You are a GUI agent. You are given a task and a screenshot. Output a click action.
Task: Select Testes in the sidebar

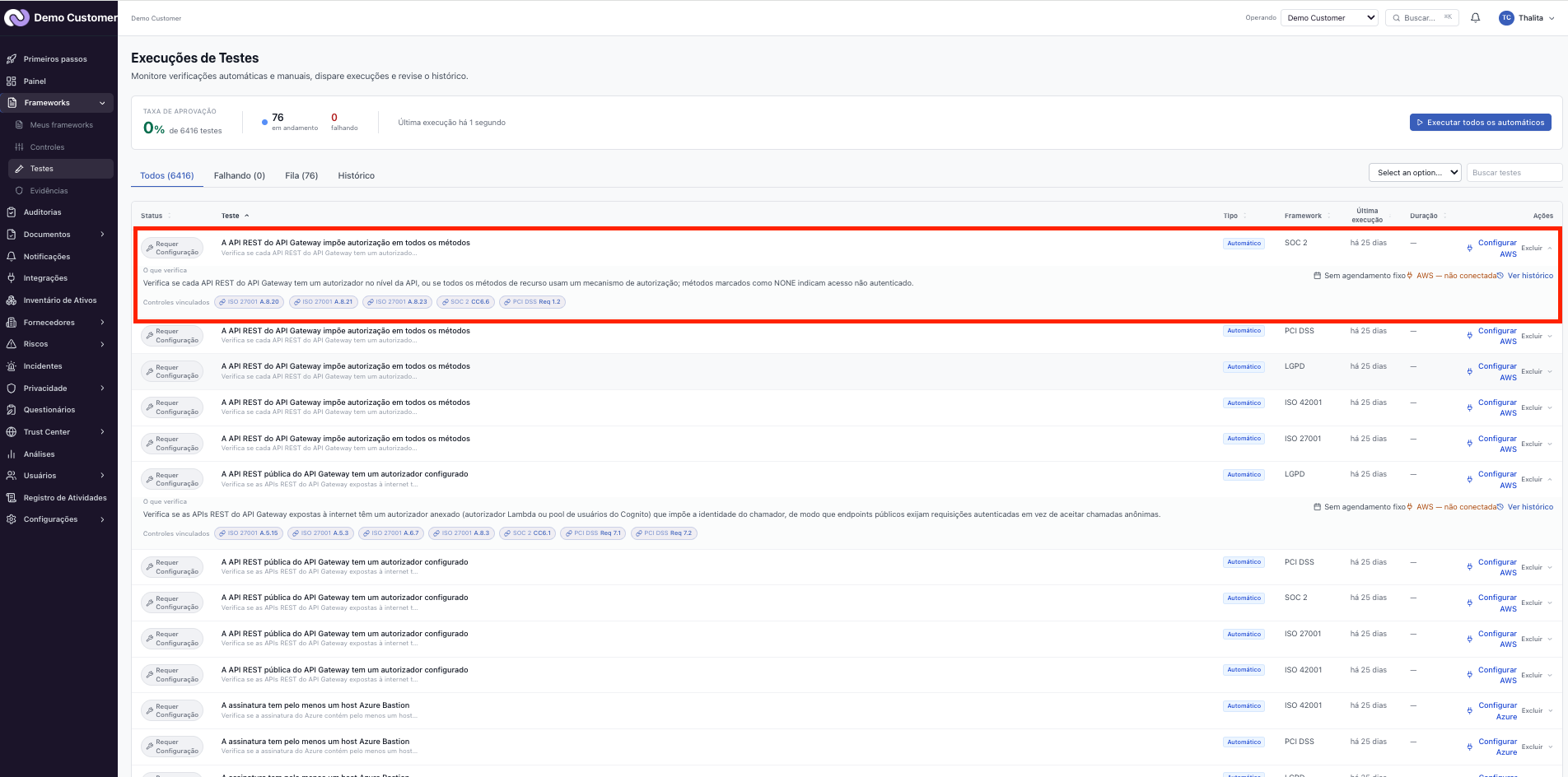click(x=61, y=169)
